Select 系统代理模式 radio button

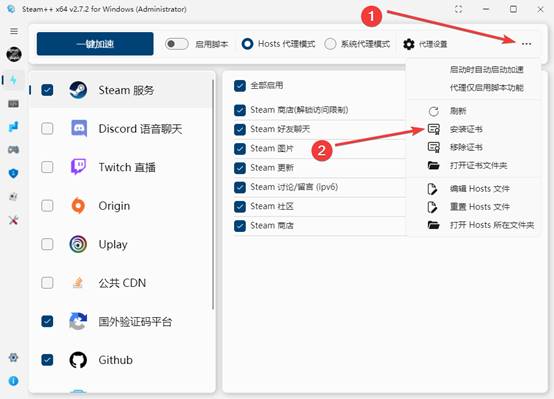click(x=330, y=44)
